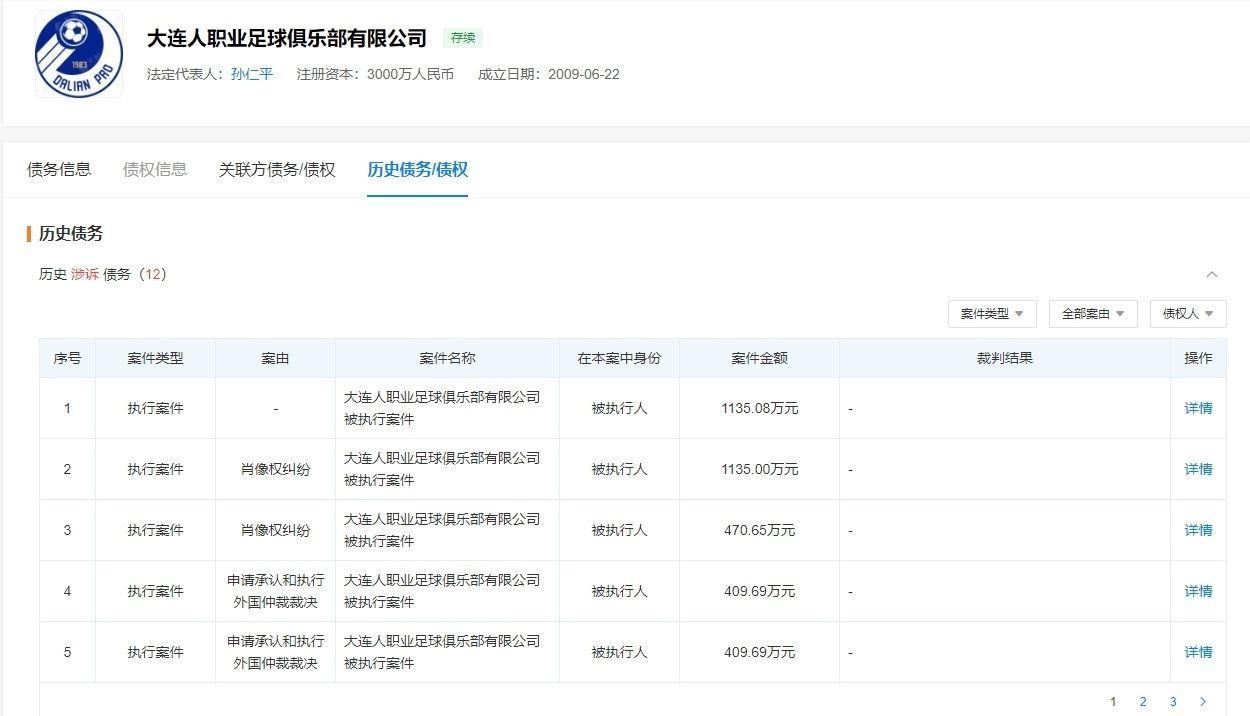
Task: Click the 历史债务 section heading
Action: pyautogui.click(x=71, y=234)
